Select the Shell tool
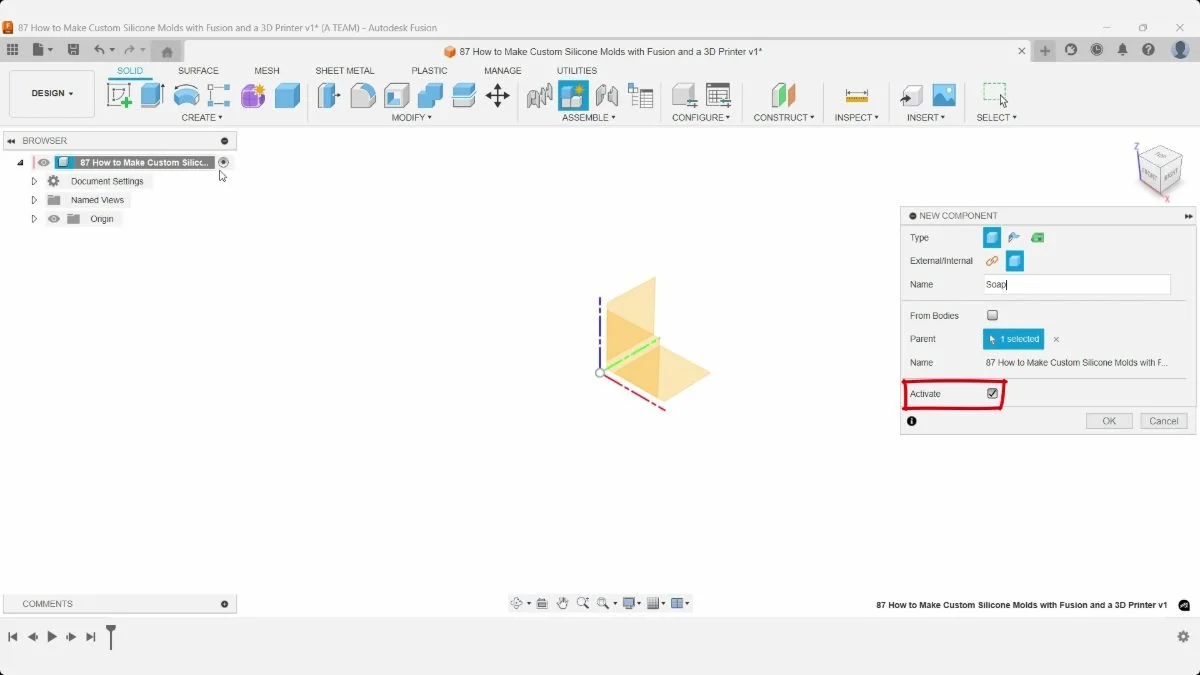Screen dimensions: 1200x675 pyautogui.click(x=397, y=95)
